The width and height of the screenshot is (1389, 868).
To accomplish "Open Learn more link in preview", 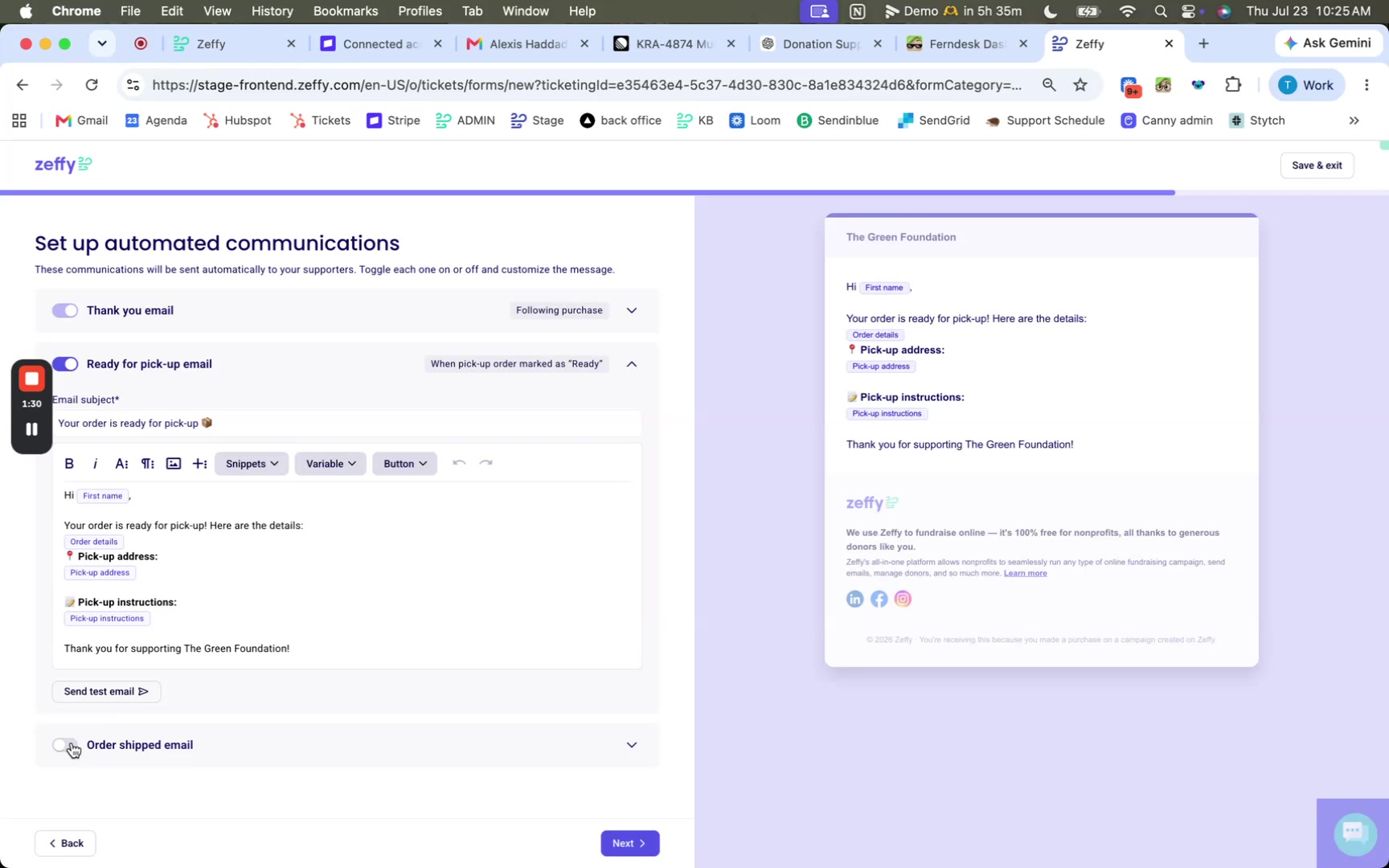I will [1025, 573].
